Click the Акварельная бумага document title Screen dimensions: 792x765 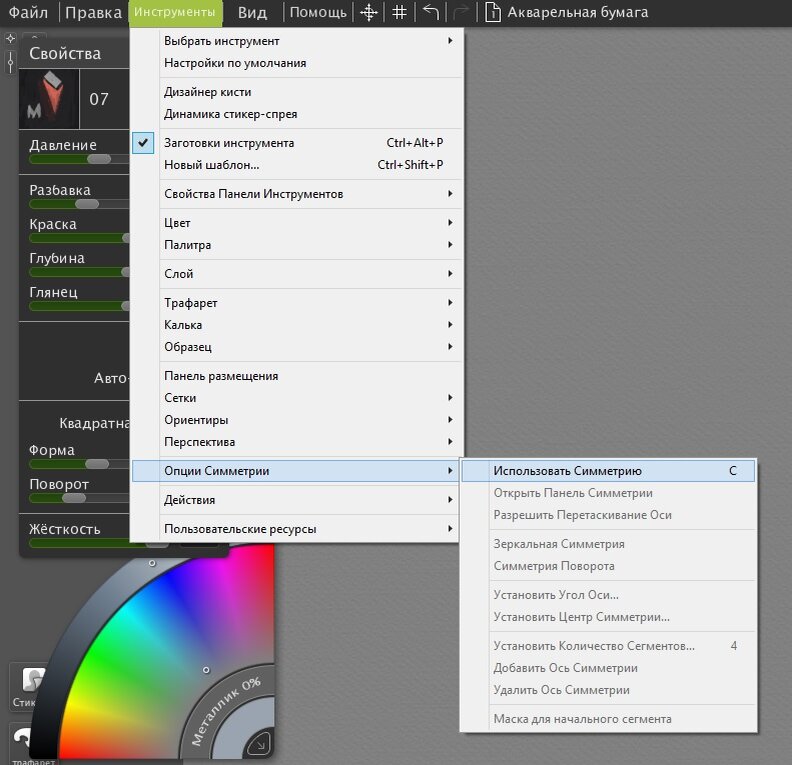pos(578,13)
